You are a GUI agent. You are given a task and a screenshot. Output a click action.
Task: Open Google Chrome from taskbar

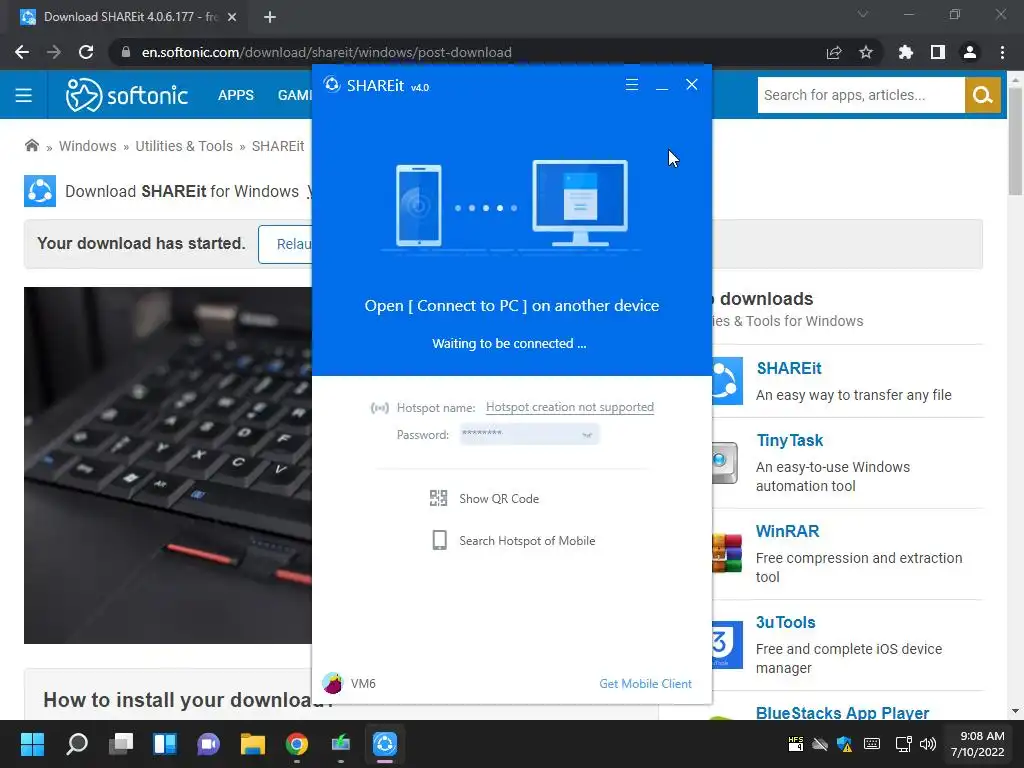tap(297, 744)
